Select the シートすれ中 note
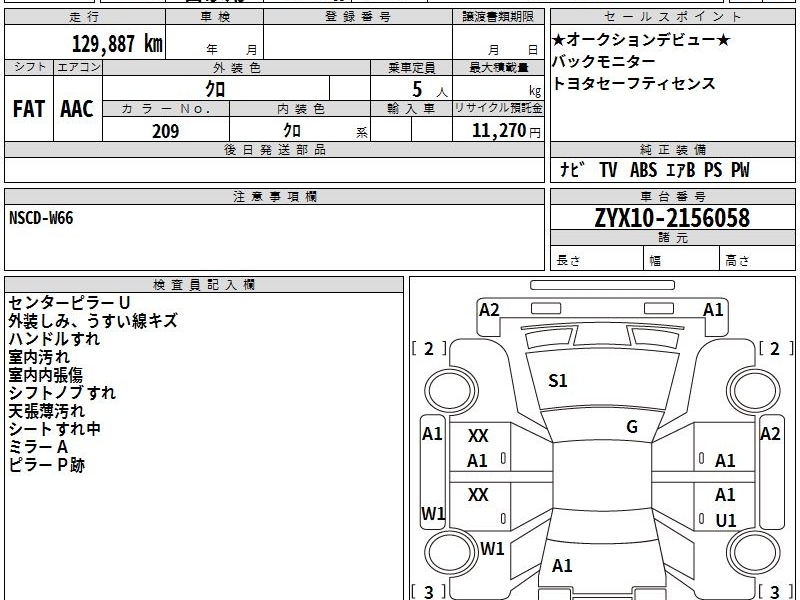The image size is (800, 600). (55, 429)
